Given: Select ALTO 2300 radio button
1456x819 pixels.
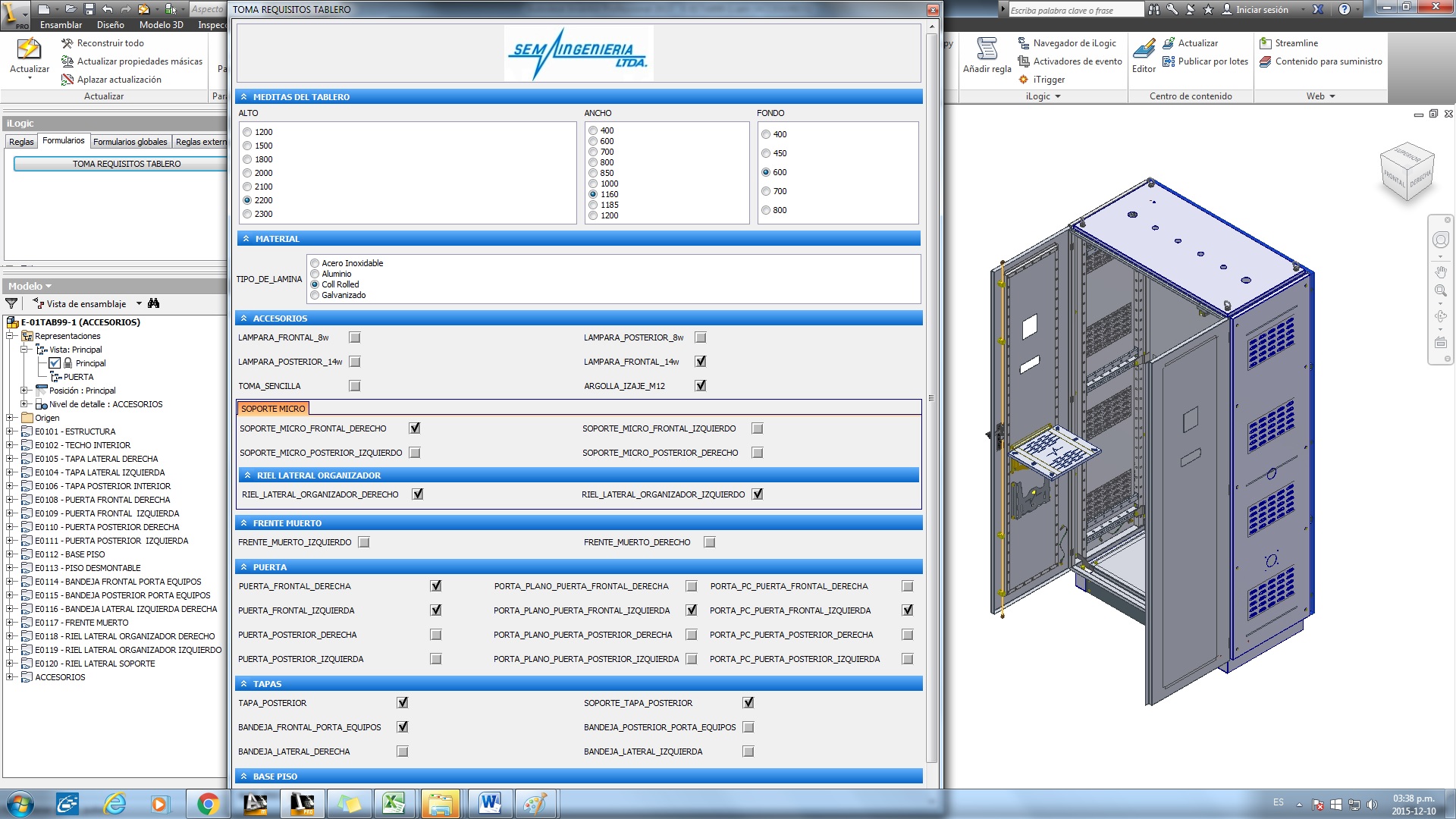Looking at the screenshot, I should pyautogui.click(x=247, y=215).
